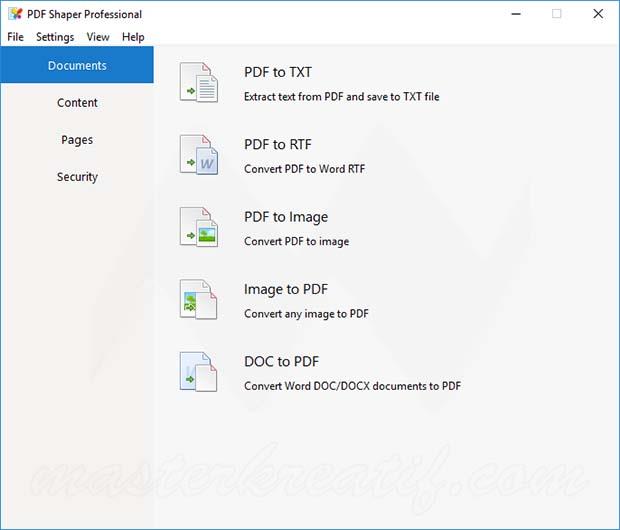Choose the DOC to PDF title
620x530 pixels.
click(x=282, y=362)
